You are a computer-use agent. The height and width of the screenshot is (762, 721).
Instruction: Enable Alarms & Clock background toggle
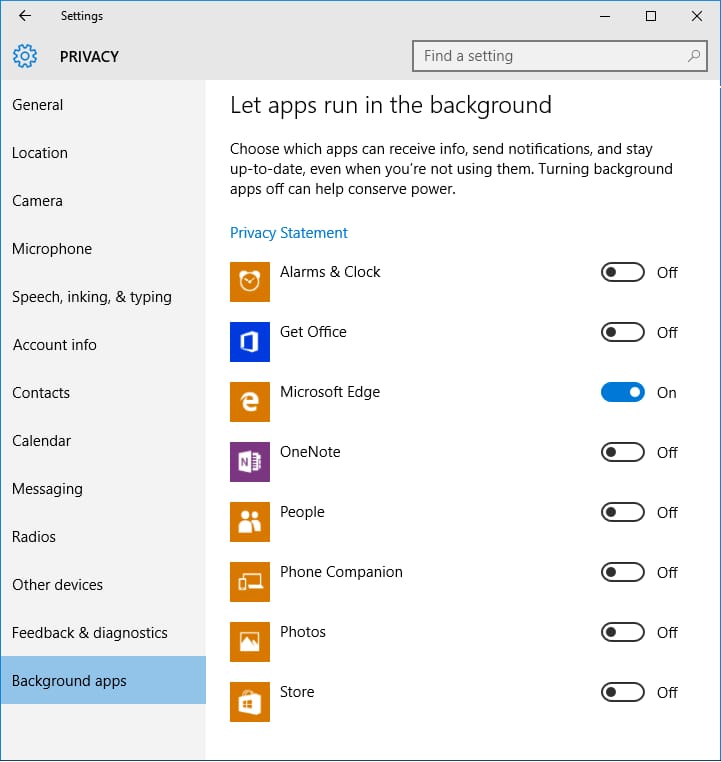coord(622,272)
